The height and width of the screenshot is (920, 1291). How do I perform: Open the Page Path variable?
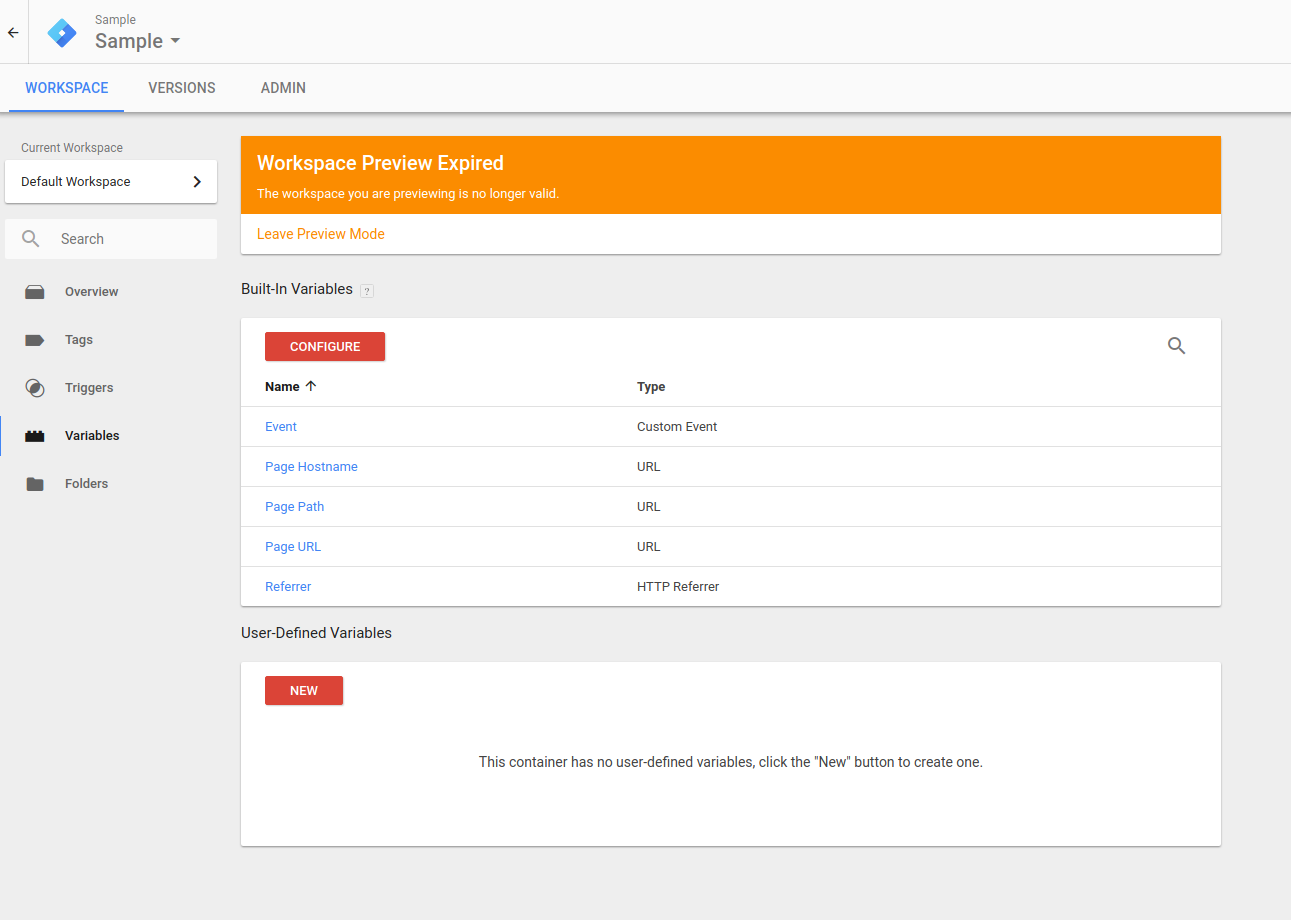[x=295, y=507]
